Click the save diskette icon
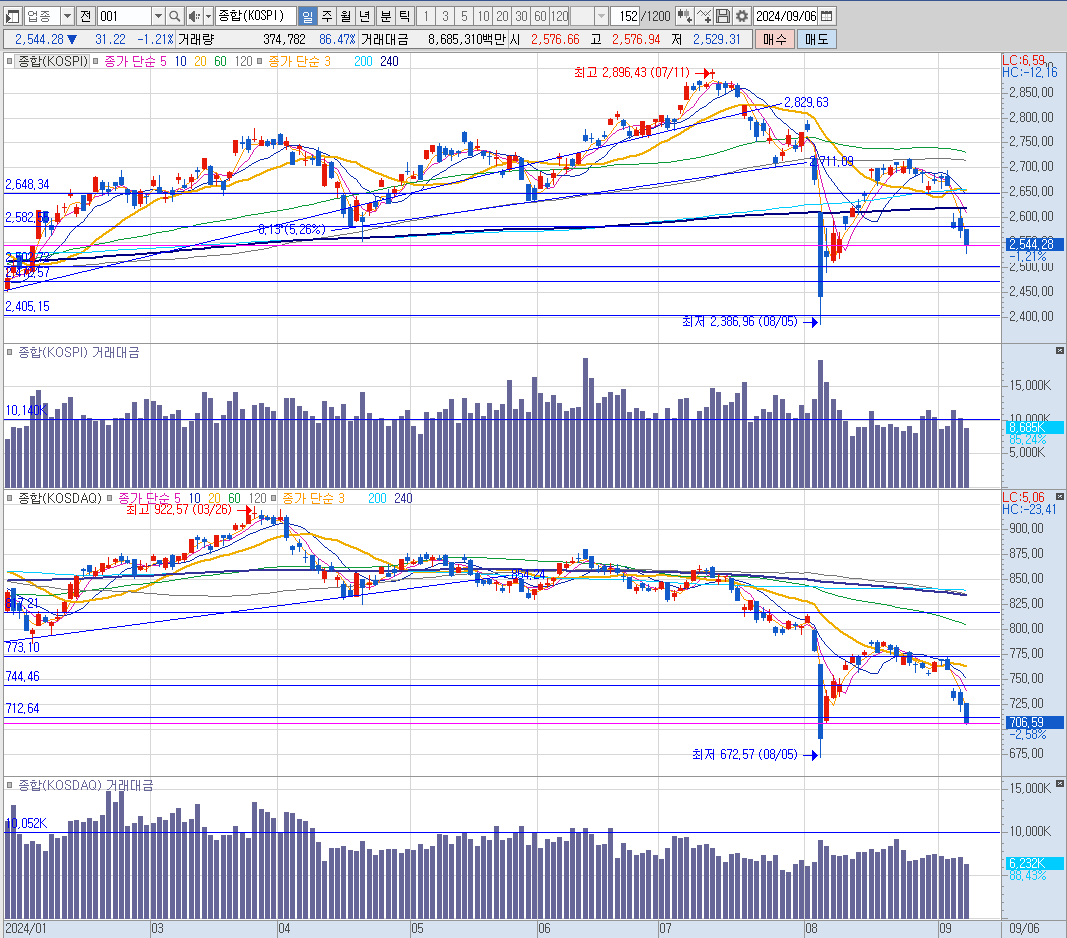 coord(723,16)
